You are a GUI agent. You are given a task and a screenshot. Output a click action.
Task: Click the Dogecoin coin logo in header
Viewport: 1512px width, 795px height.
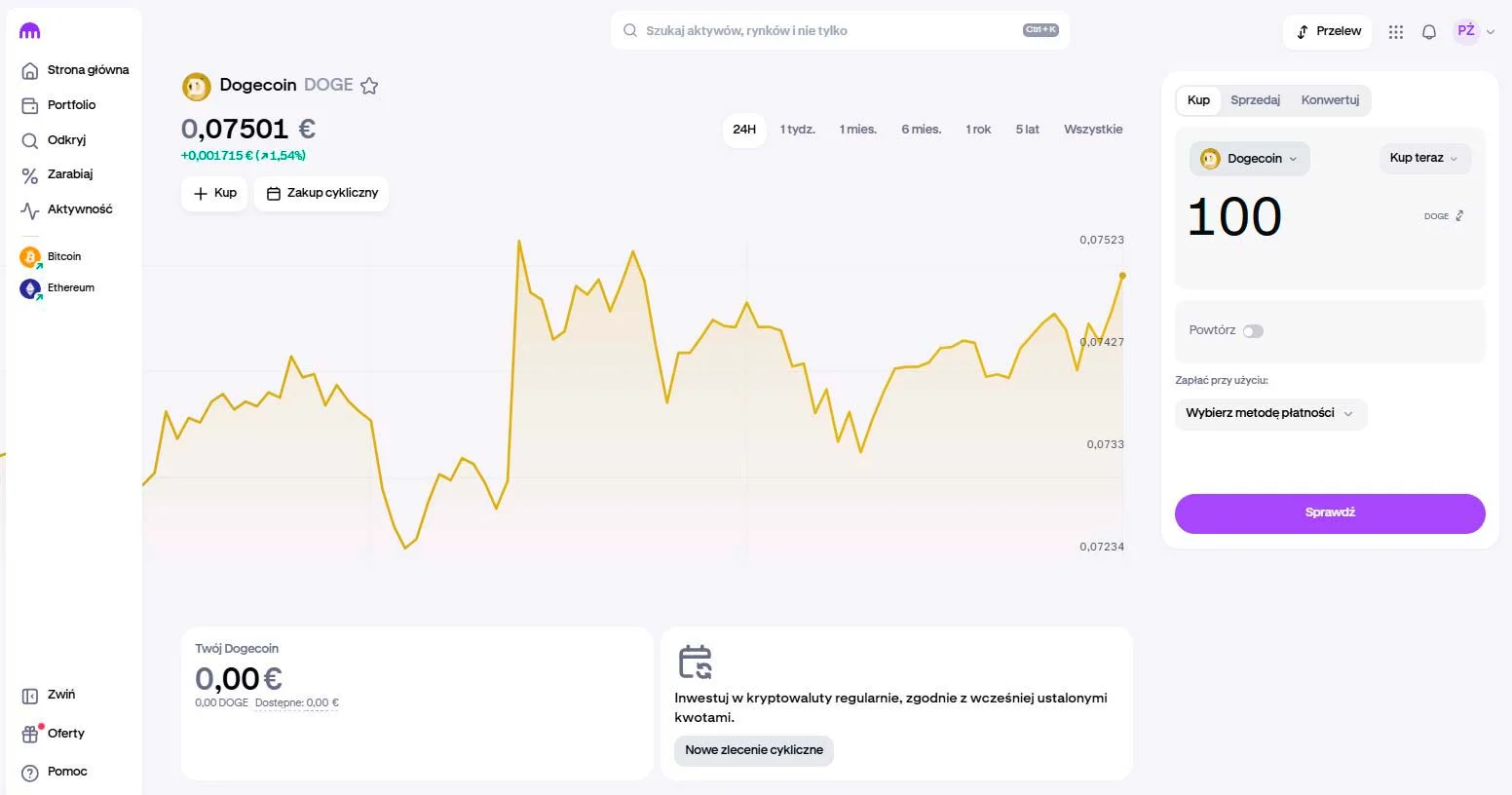coord(197,87)
